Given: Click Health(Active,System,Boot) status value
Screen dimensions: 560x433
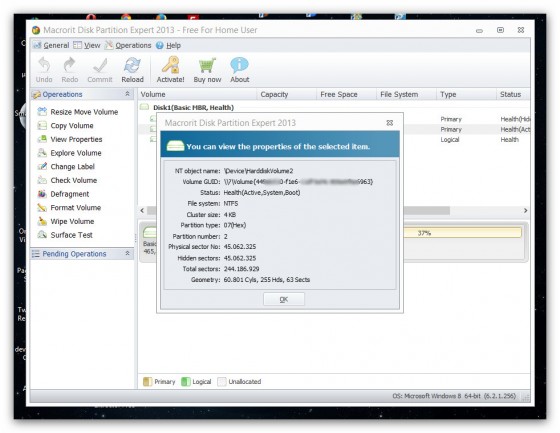Looking at the screenshot, I should click(x=262, y=193).
